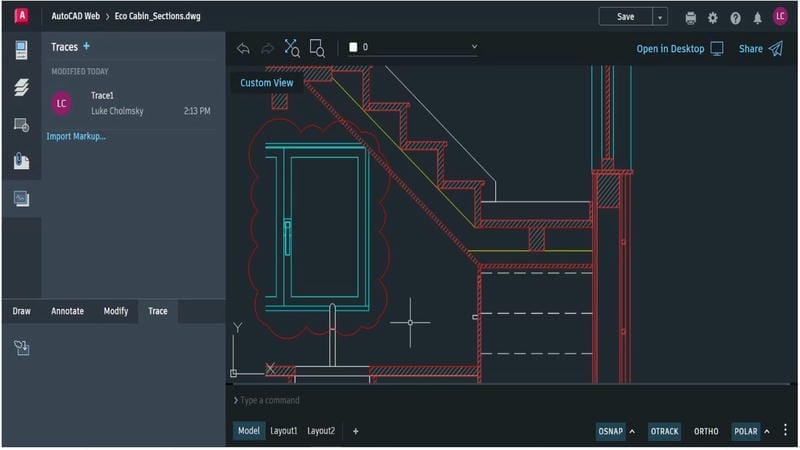
Task: Switch to the Layout2 tab
Action: [x=321, y=431]
